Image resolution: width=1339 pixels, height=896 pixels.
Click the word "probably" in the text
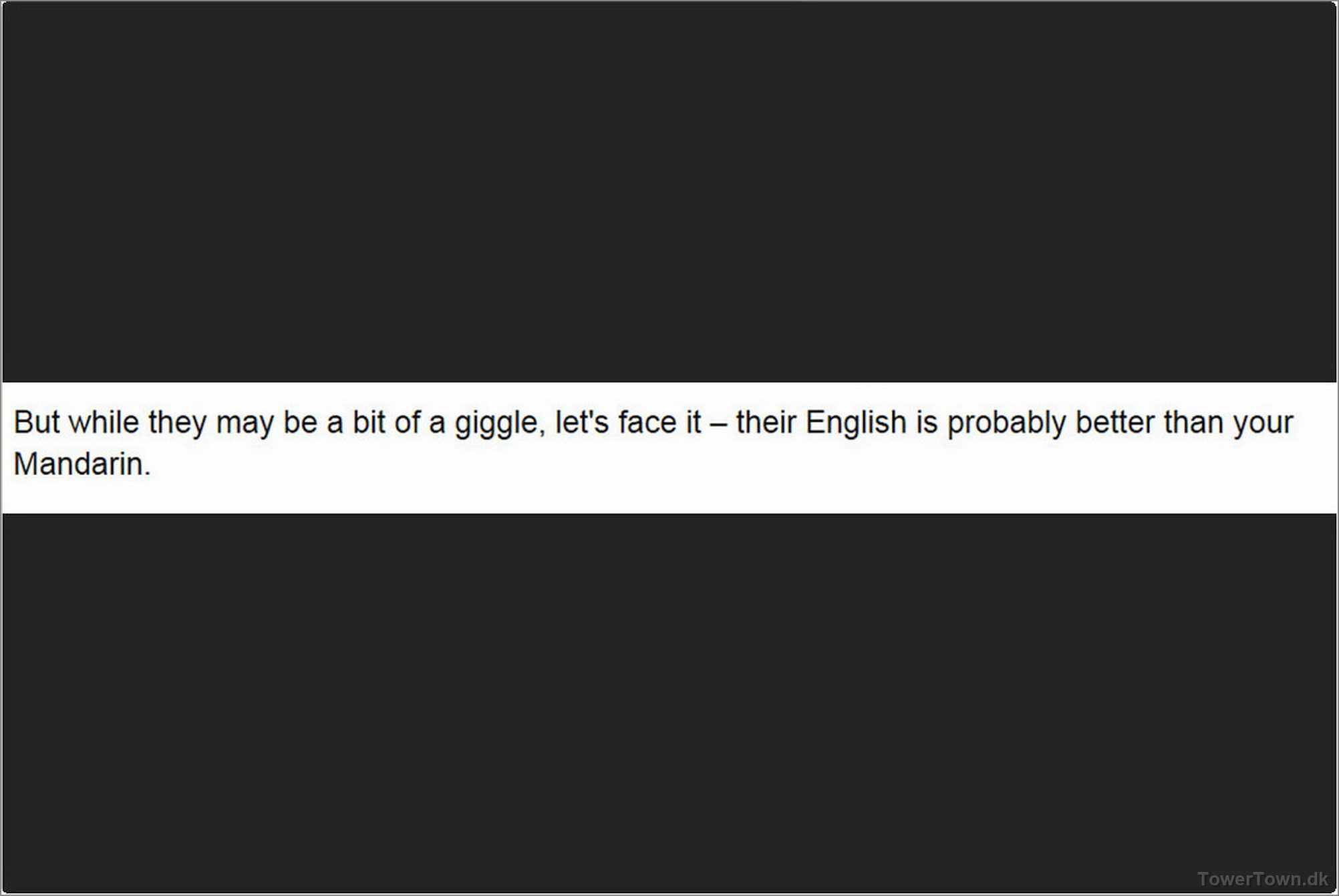1006,424
